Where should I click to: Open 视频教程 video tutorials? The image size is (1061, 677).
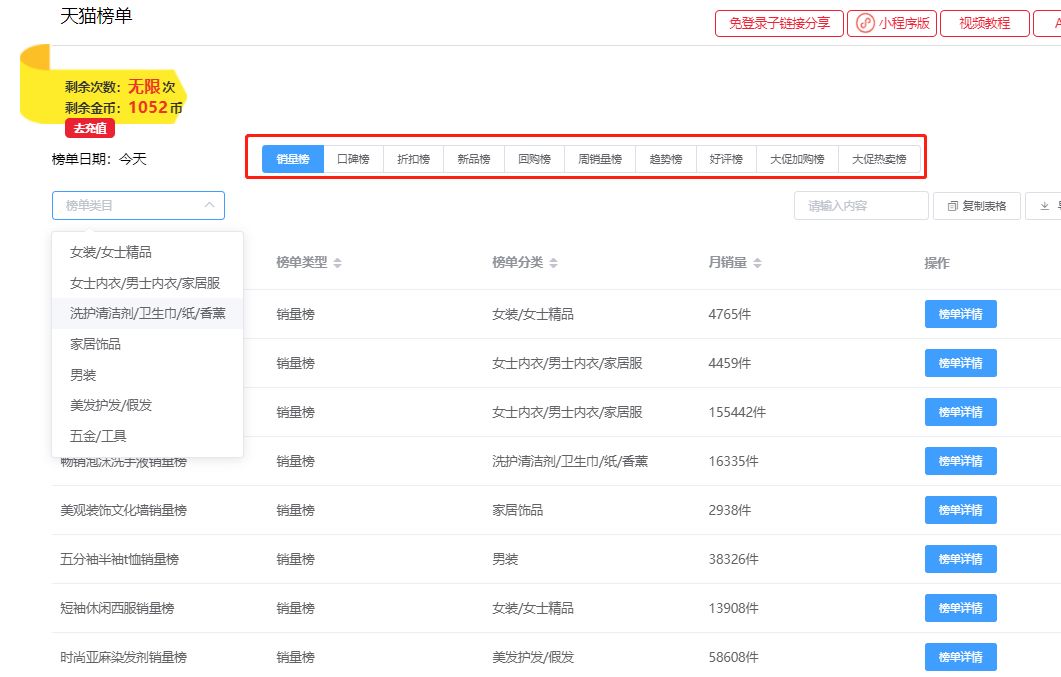click(984, 23)
